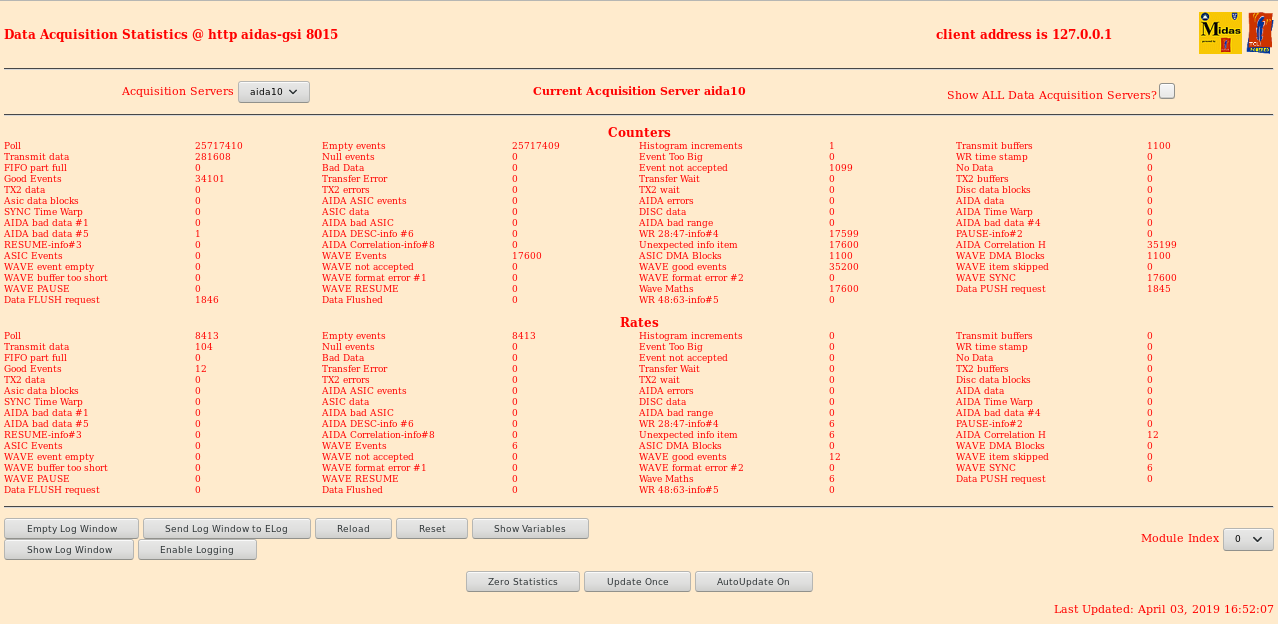Turn on Enable Logging

coord(197,550)
